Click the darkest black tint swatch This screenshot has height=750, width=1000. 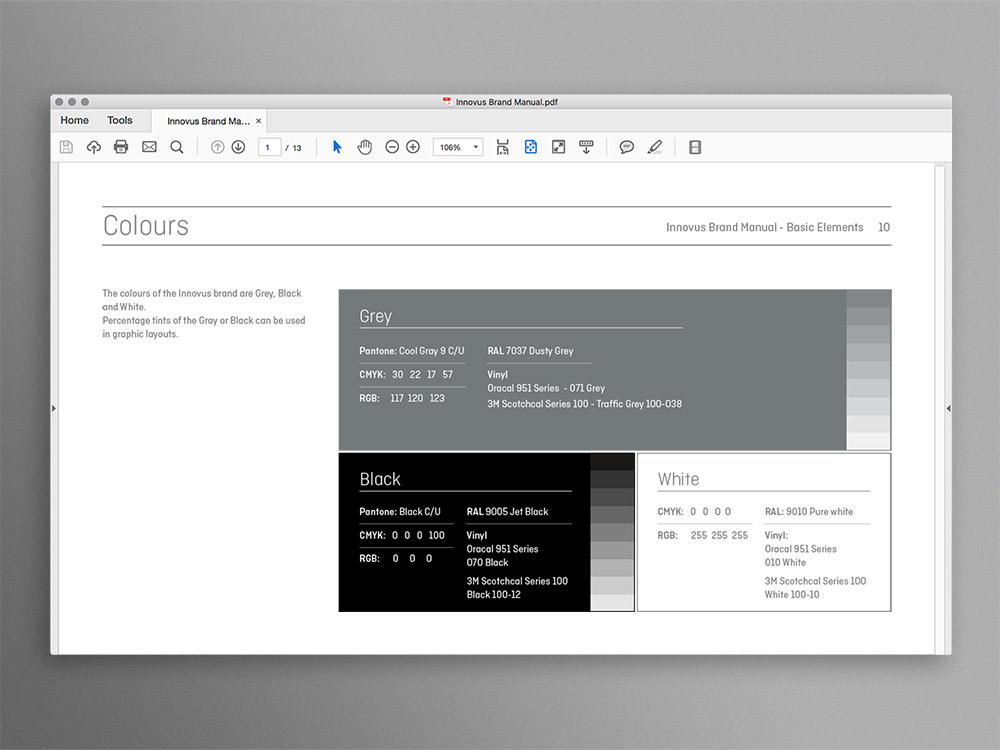(x=612, y=462)
